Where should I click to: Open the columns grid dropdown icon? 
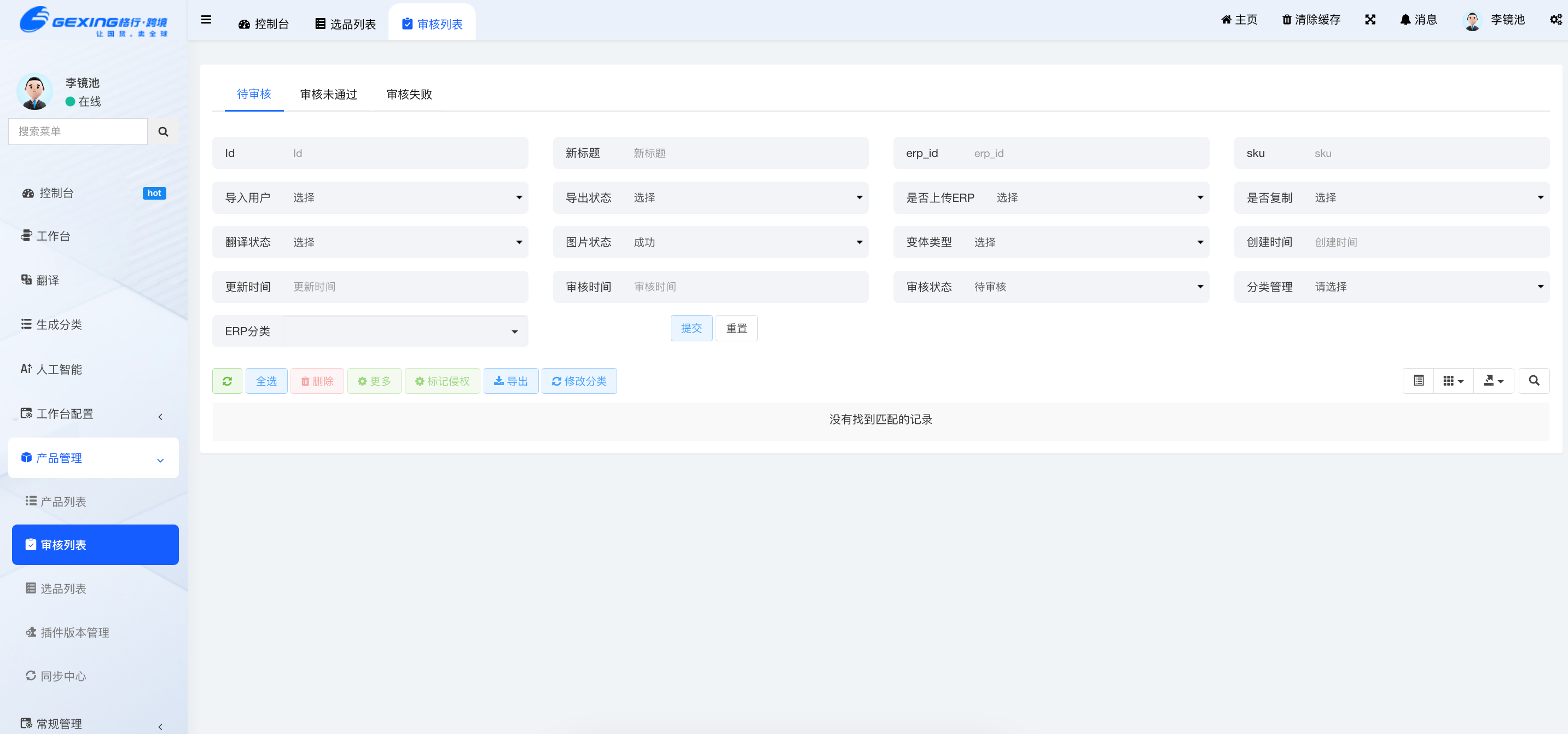point(1453,381)
